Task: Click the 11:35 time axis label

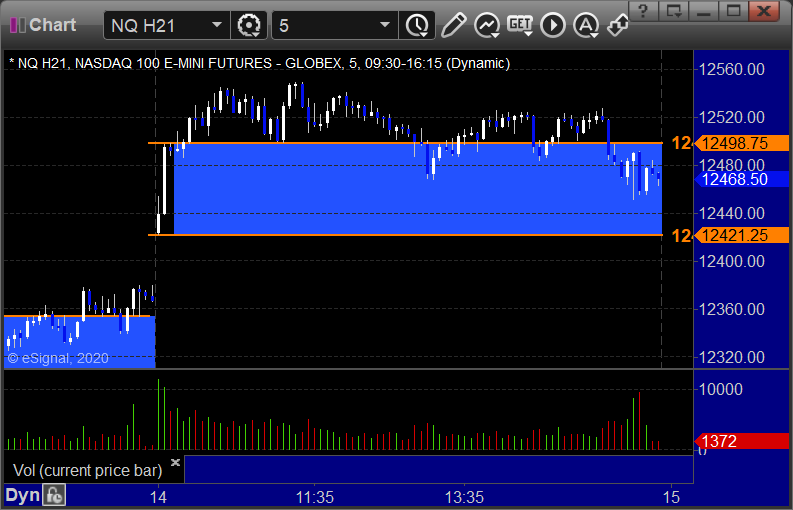Action: coord(315,497)
